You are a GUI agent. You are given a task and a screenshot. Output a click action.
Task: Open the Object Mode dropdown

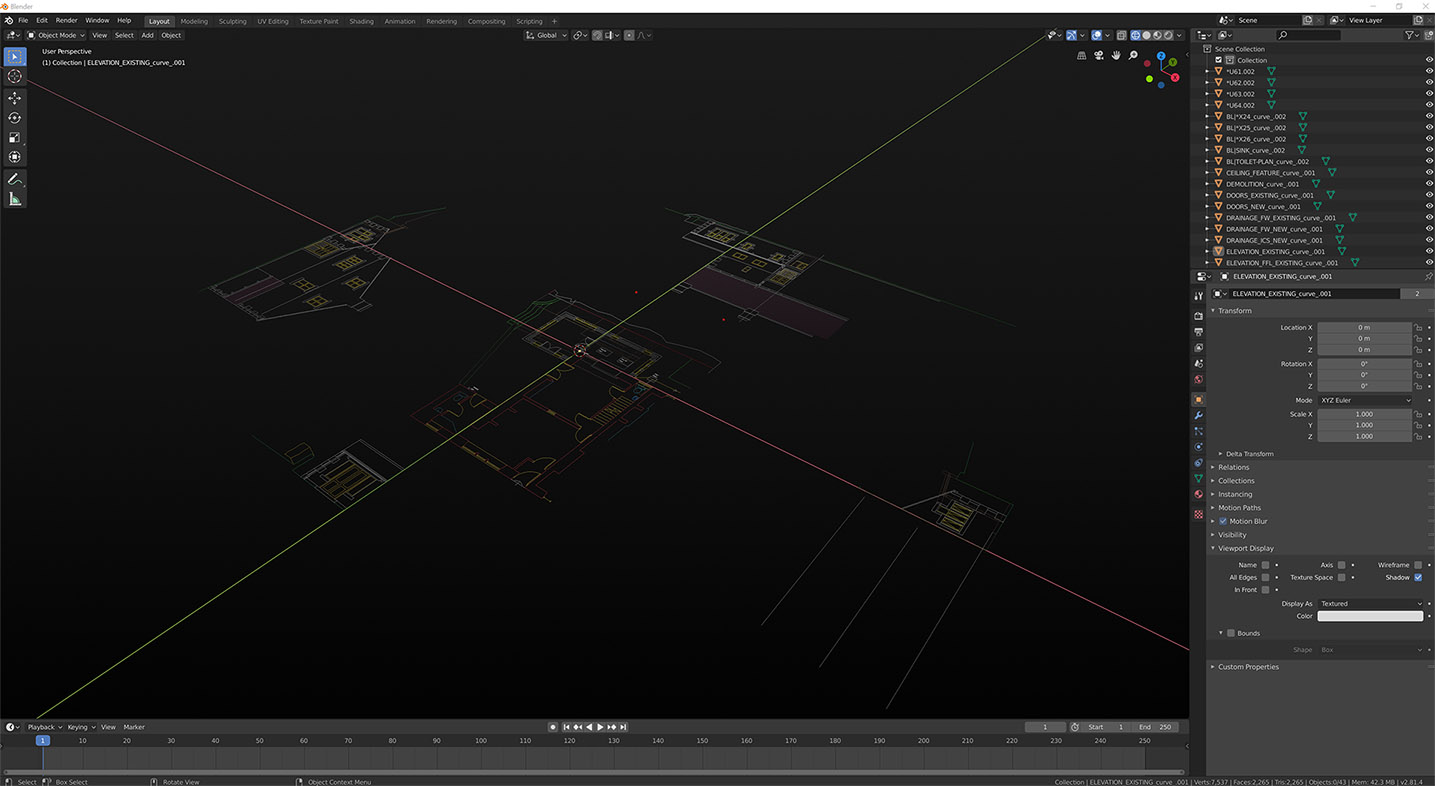tap(58, 35)
